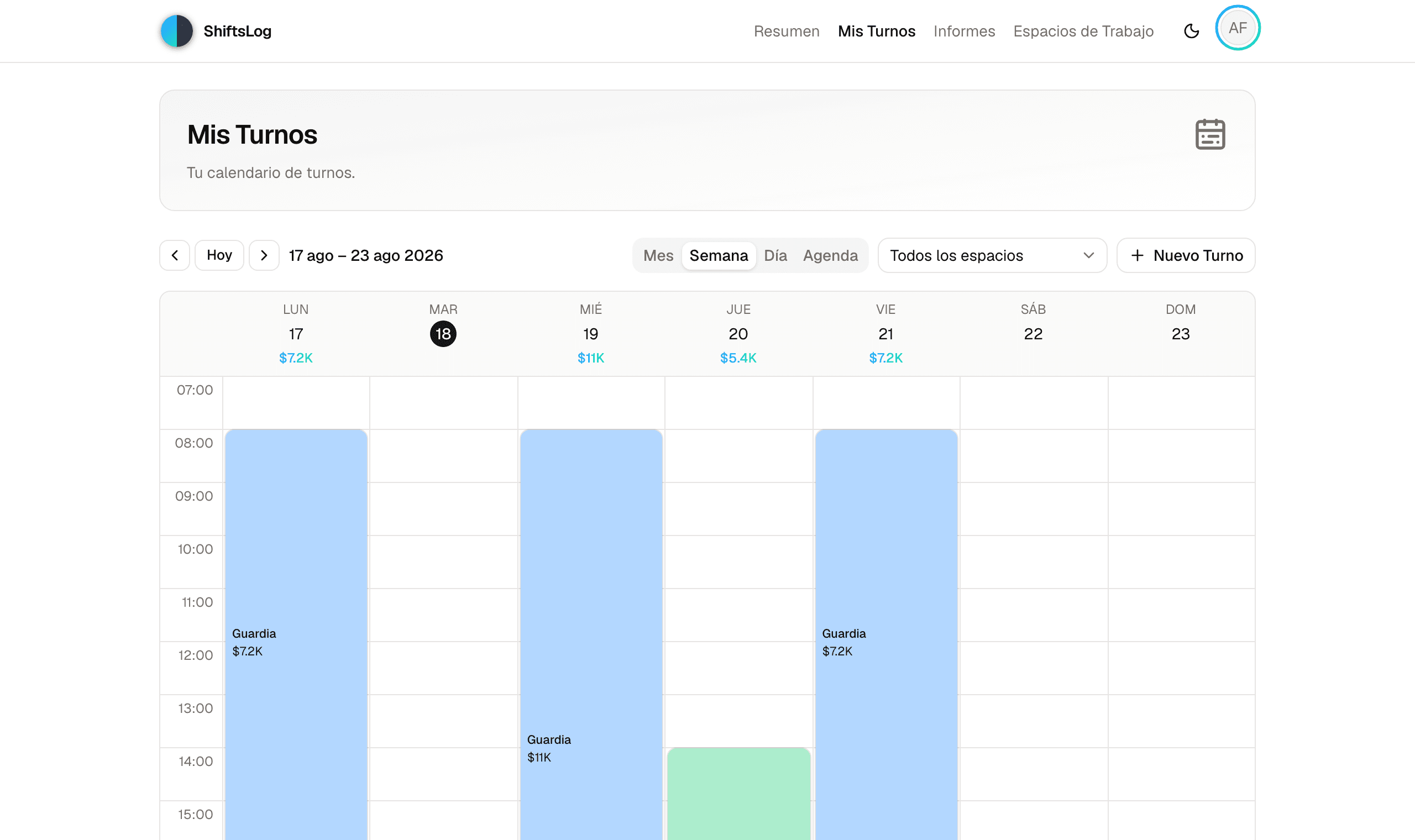This screenshot has height=840, width=1415.
Task: Go to next week arrow
Action: pos(264,255)
